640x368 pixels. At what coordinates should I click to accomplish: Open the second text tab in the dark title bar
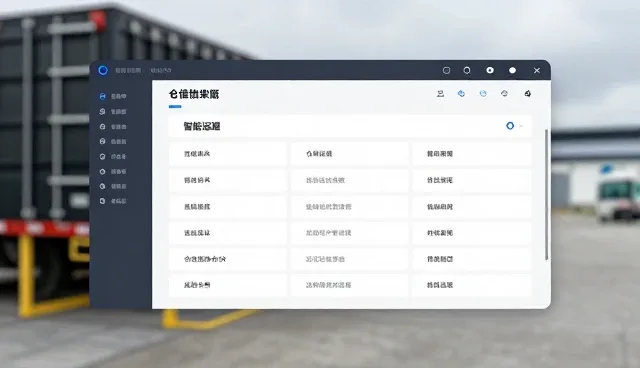tap(161, 71)
